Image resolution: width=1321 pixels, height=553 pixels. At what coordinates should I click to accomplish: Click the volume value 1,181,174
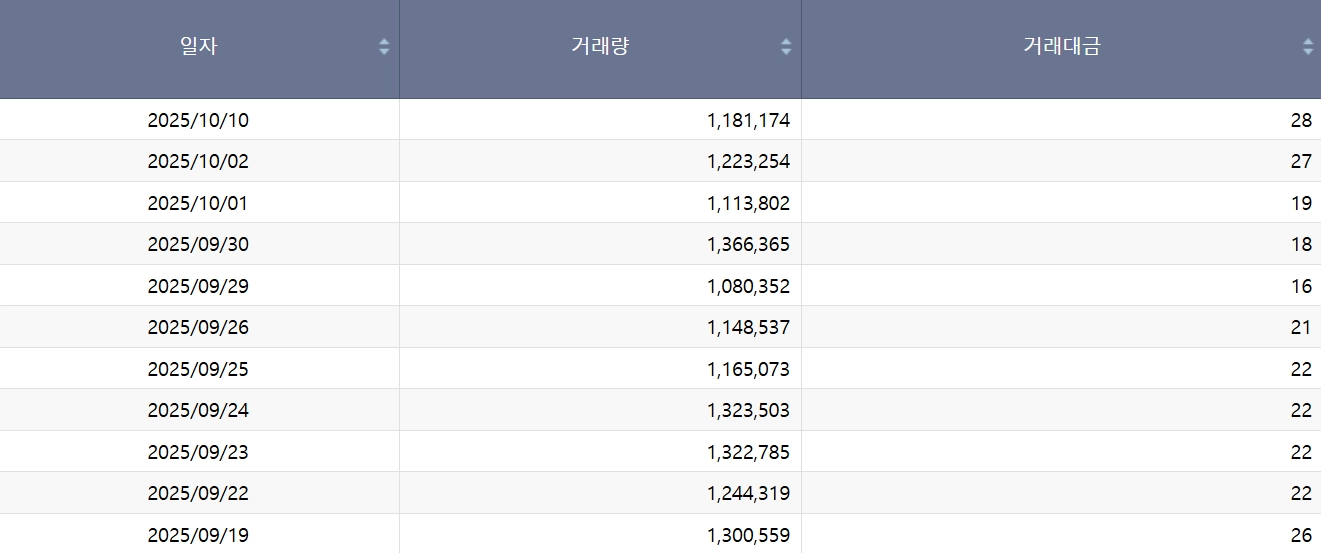748,121
